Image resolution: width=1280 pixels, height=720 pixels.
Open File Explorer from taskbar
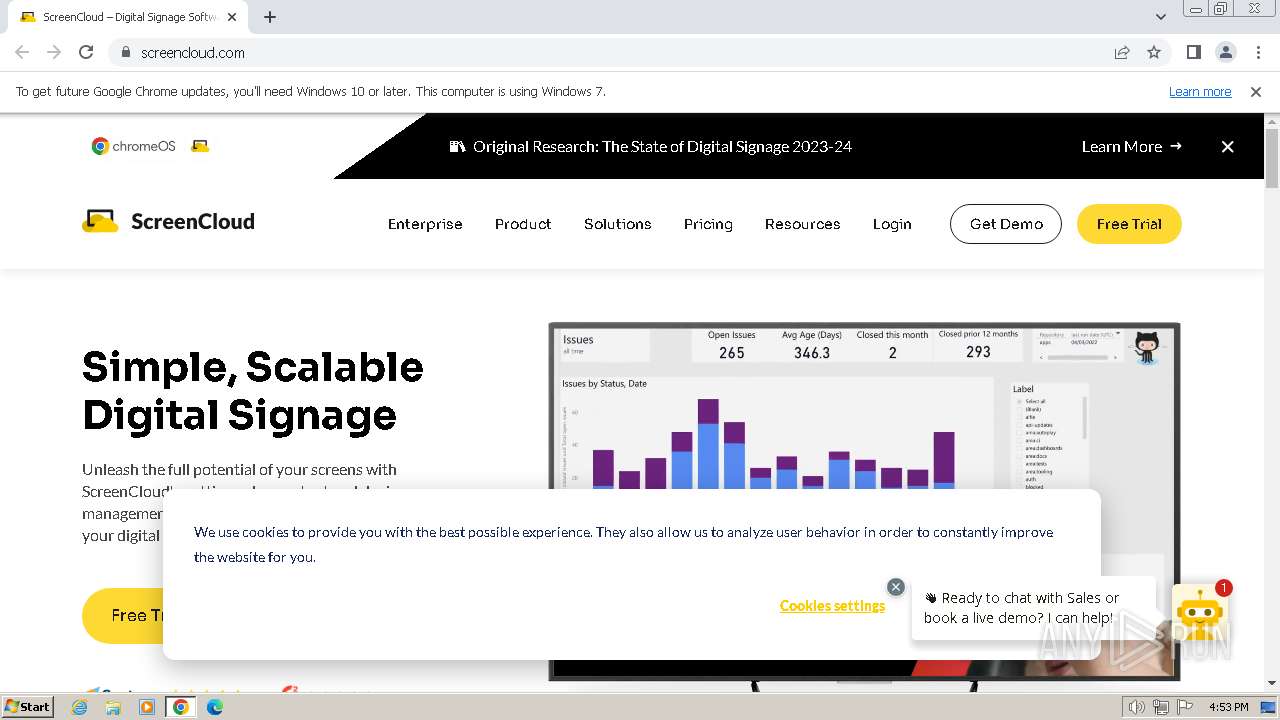click(x=113, y=707)
